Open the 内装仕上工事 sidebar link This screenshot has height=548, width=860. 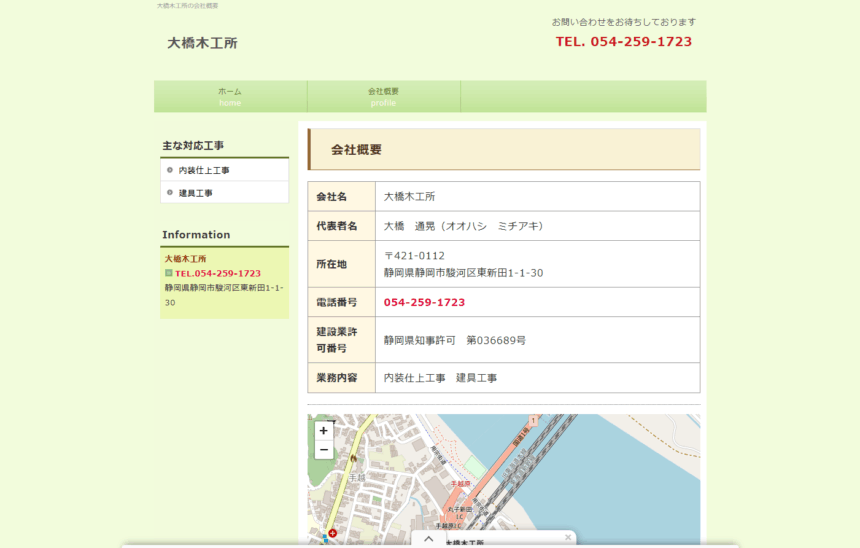(x=204, y=171)
